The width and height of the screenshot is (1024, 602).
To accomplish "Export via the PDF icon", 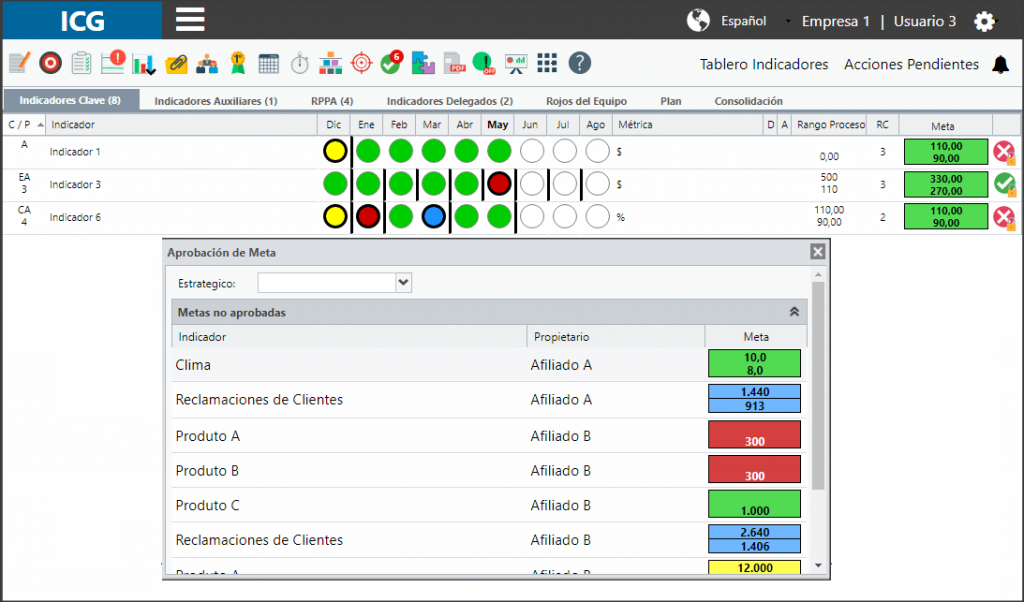I will [455, 63].
